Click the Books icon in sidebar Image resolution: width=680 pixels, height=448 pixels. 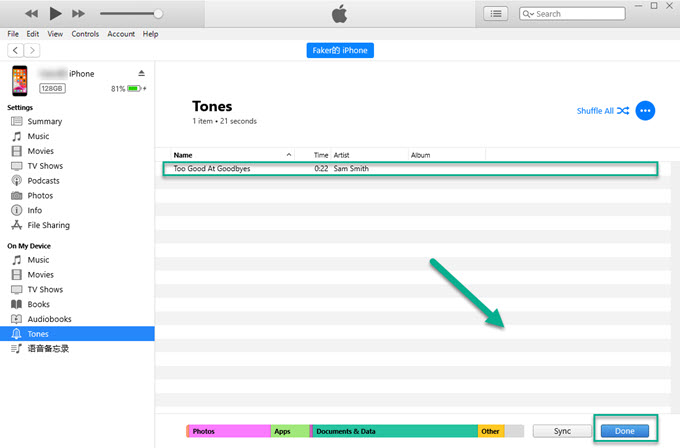16,304
